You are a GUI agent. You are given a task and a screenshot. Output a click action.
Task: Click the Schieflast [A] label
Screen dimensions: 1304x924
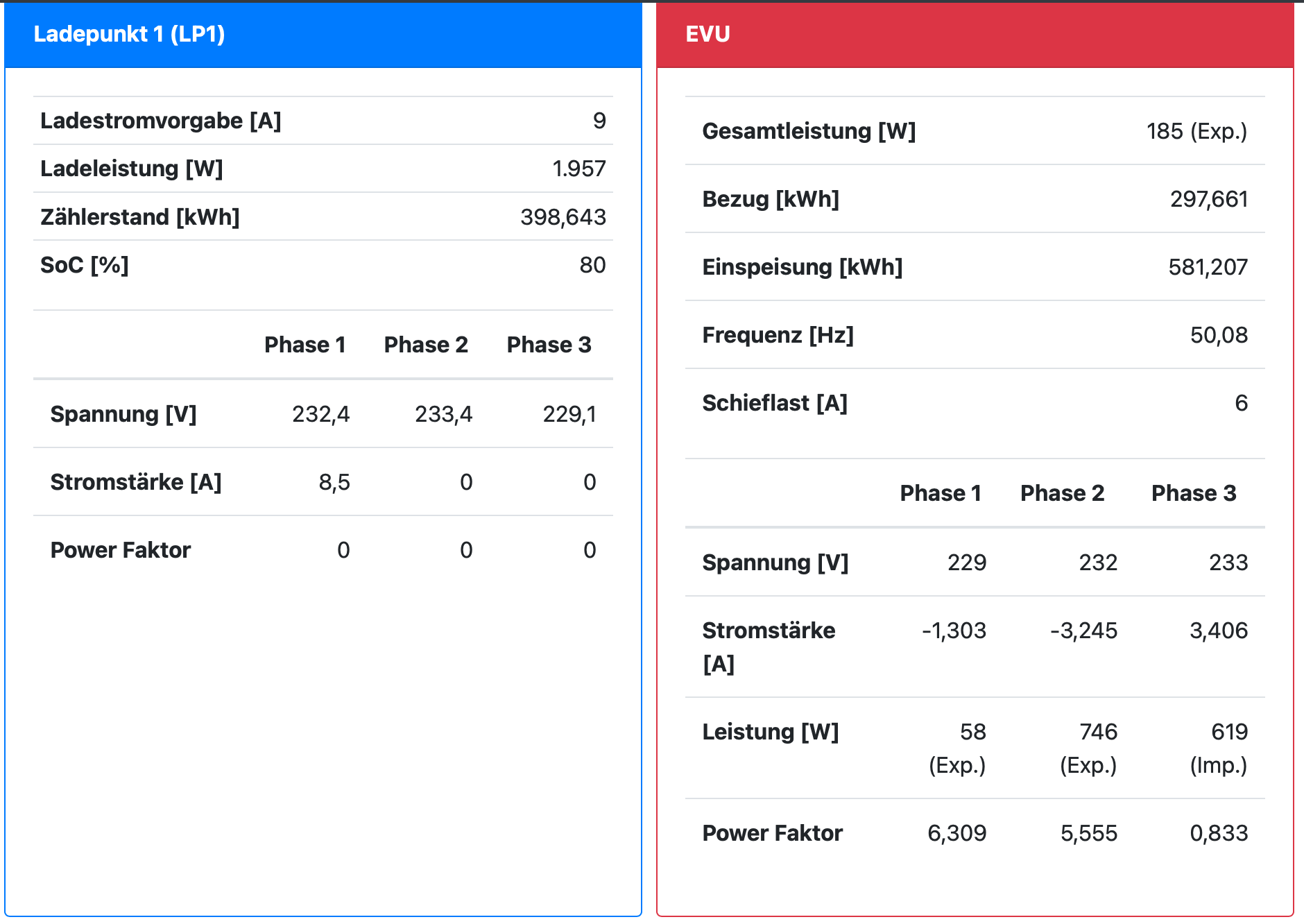point(775,403)
